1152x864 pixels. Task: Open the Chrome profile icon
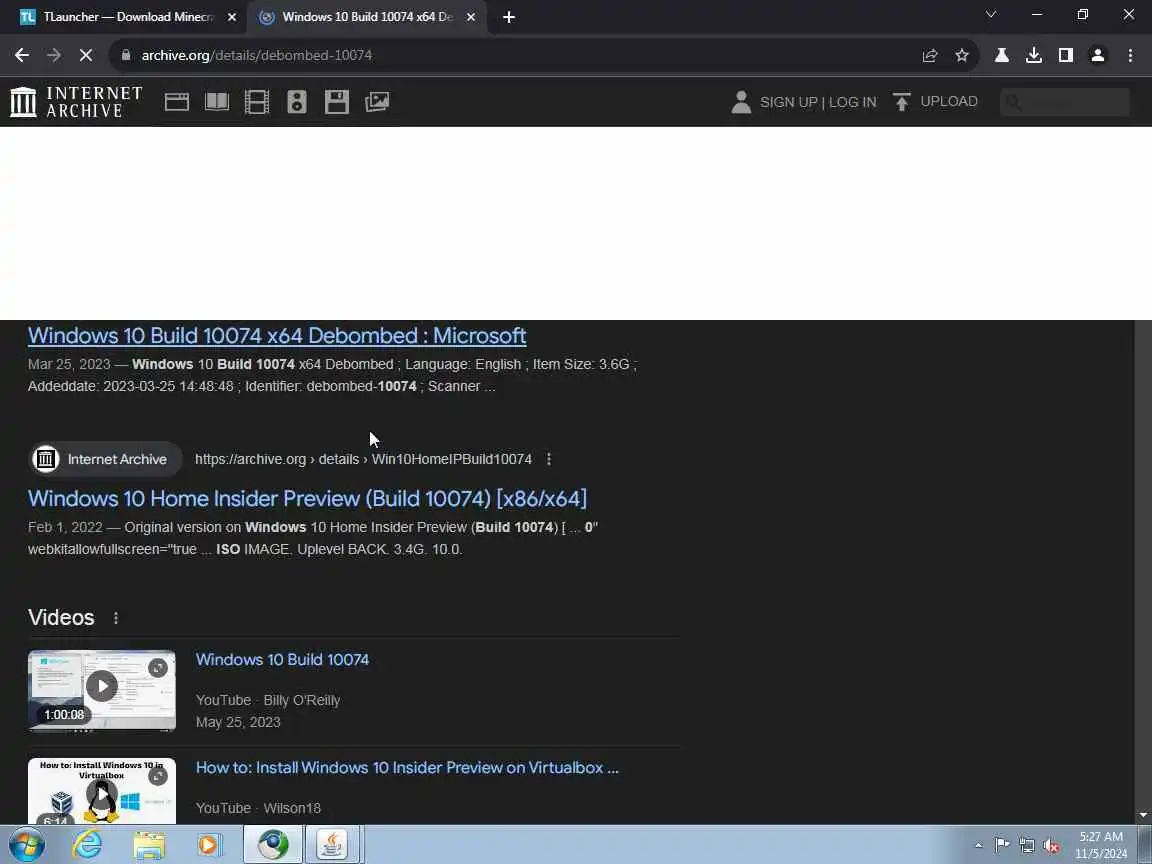pos(1098,55)
